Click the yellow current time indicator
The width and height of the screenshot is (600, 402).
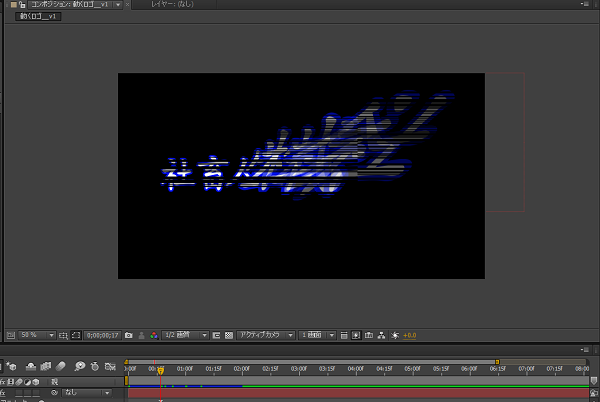[160, 370]
